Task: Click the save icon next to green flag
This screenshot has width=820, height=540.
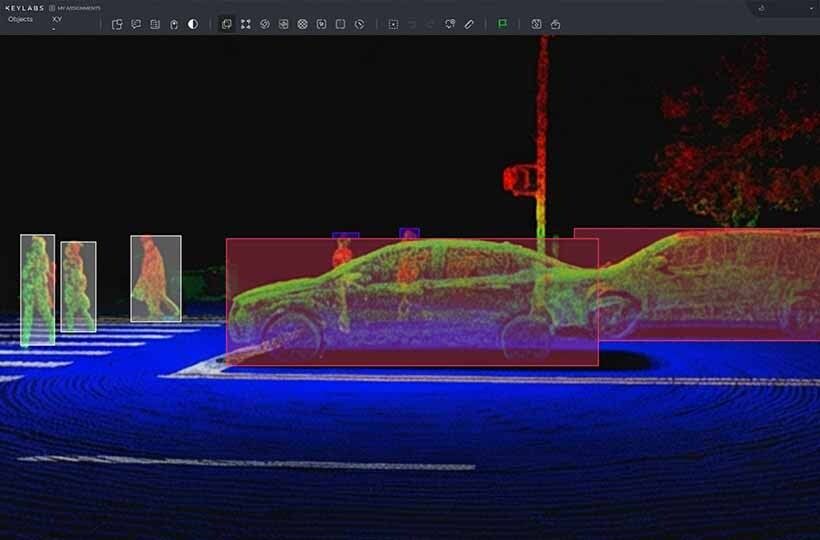Action: click(x=536, y=24)
